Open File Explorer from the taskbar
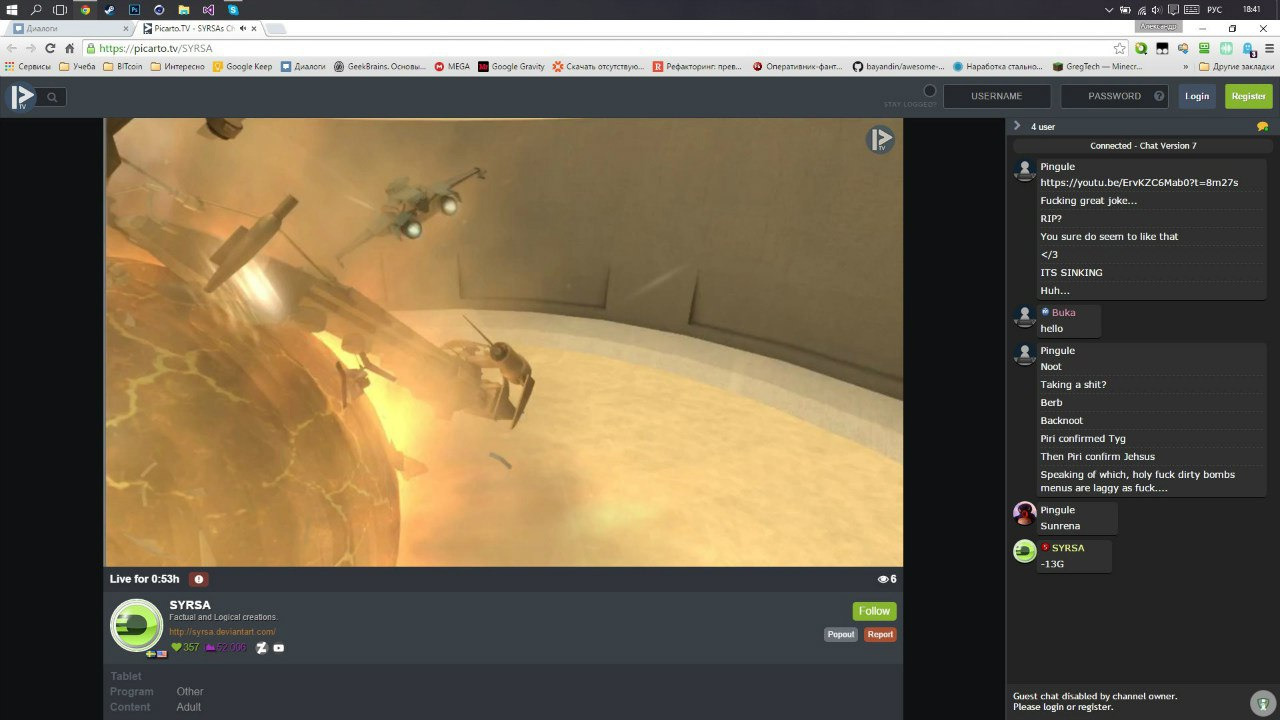The width and height of the screenshot is (1280, 720). (x=183, y=9)
